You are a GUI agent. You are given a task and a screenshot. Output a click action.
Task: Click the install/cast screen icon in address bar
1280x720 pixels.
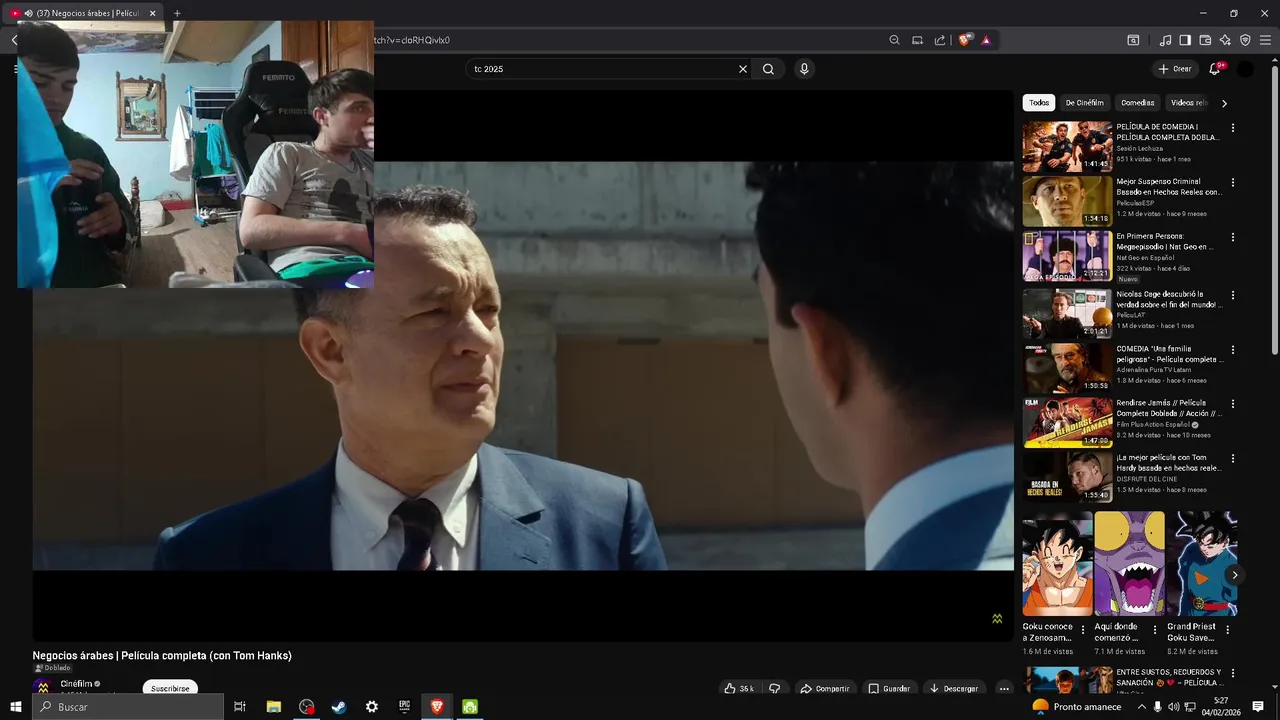pyautogui.click(x=917, y=40)
